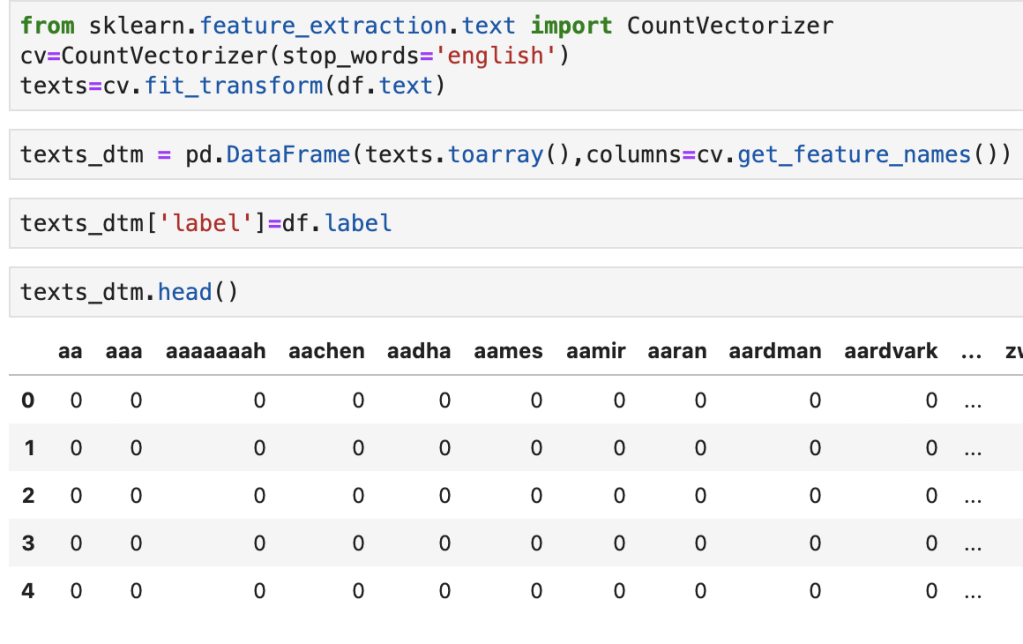Click the pd.DataFrame texts_dtm code cell
The image size is (1023, 644).
tap(515, 155)
